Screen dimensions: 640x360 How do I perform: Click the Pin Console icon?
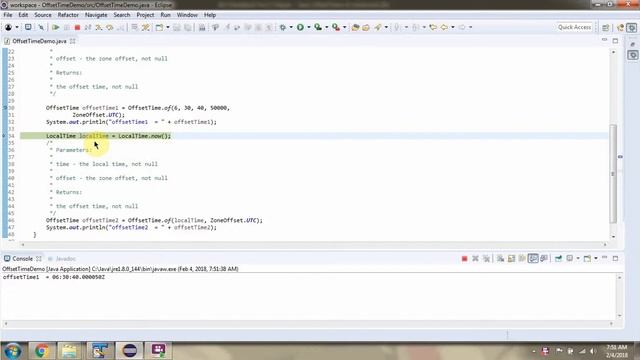pos(558,258)
